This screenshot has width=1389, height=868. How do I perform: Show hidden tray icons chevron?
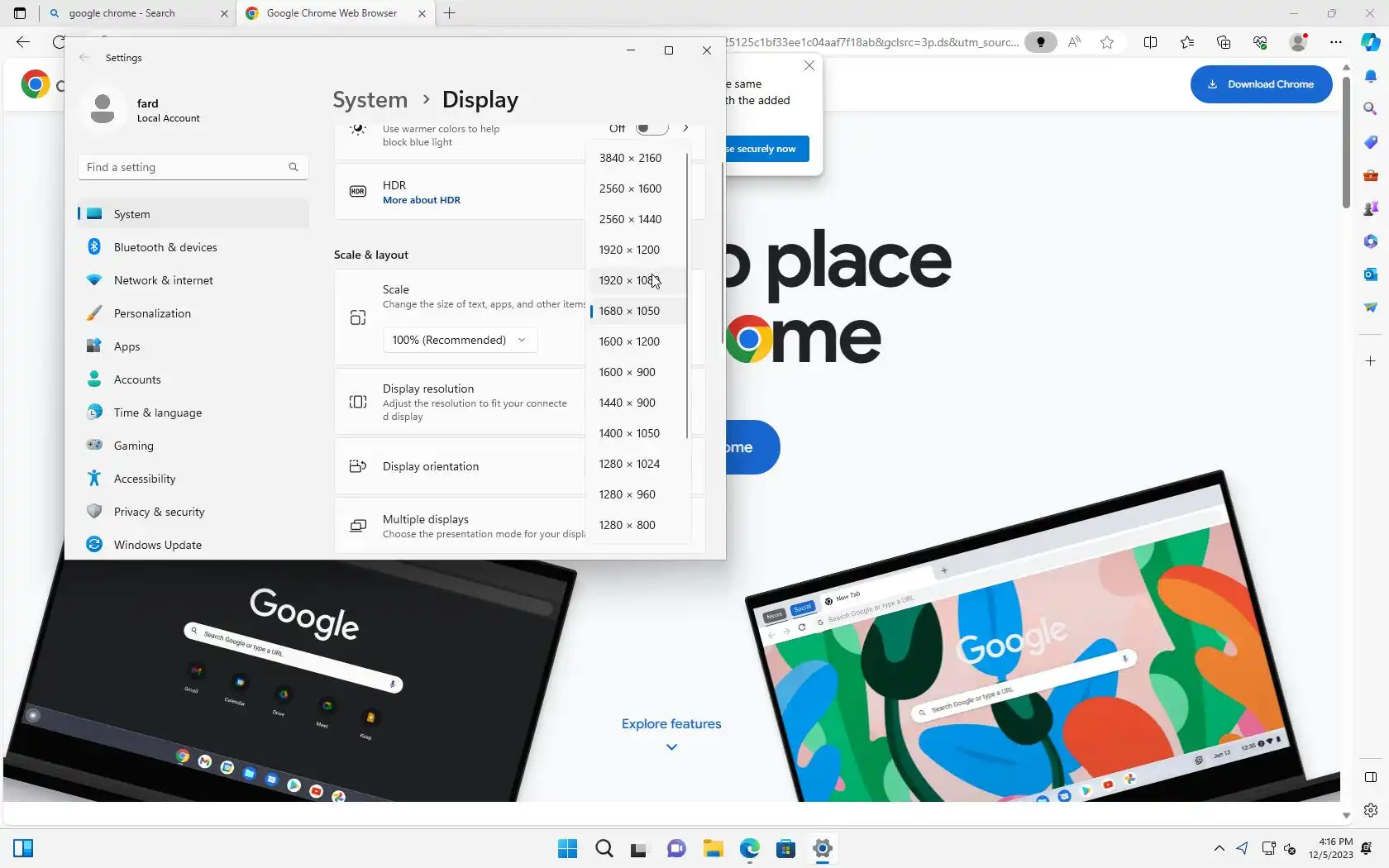(x=1220, y=848)
